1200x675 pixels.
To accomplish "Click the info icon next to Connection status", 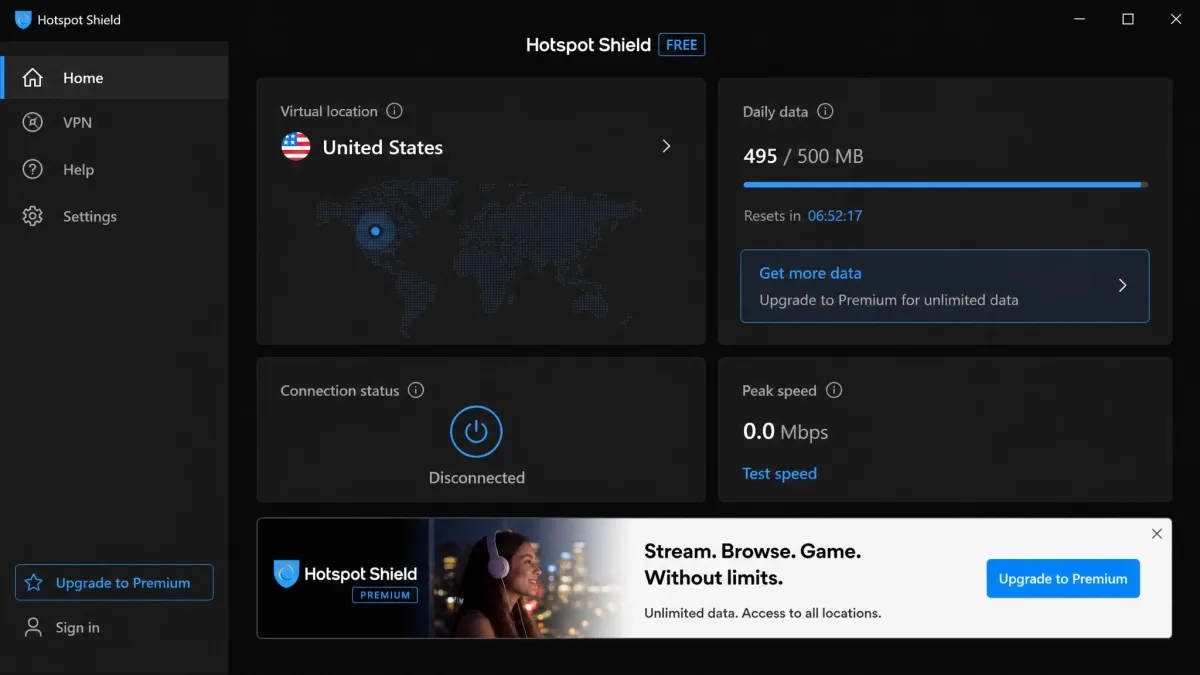I will pos(416,390).
